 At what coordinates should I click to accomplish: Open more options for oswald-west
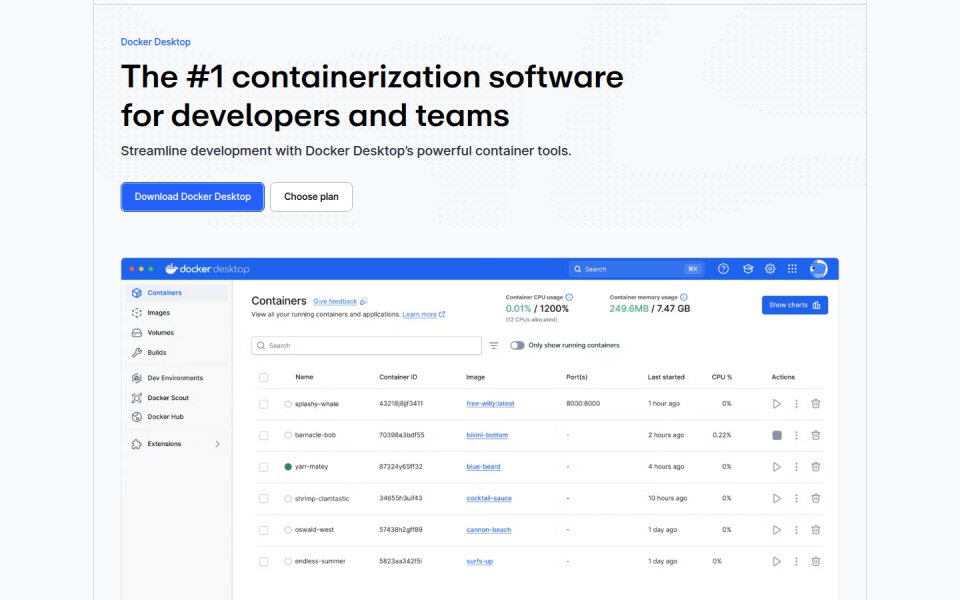click(796, 530)
